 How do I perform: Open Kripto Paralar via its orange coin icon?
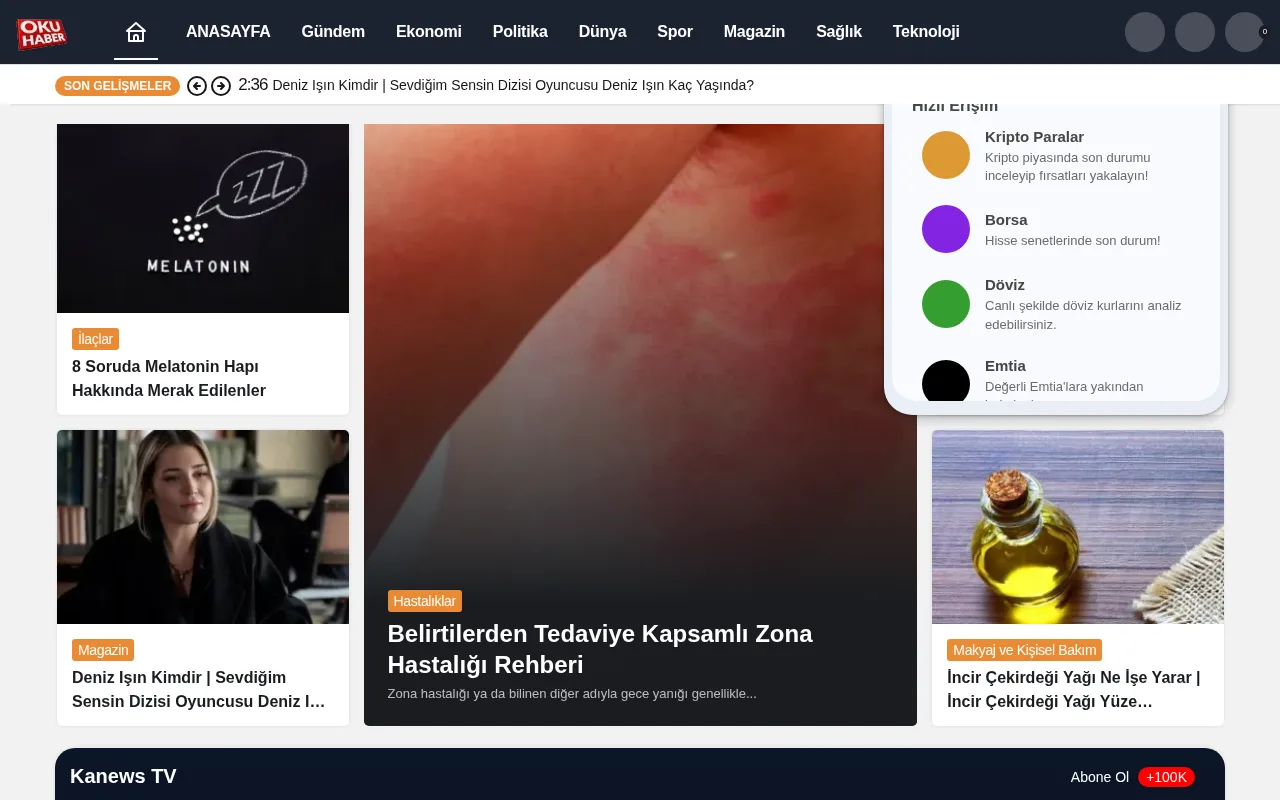point(946,154)
